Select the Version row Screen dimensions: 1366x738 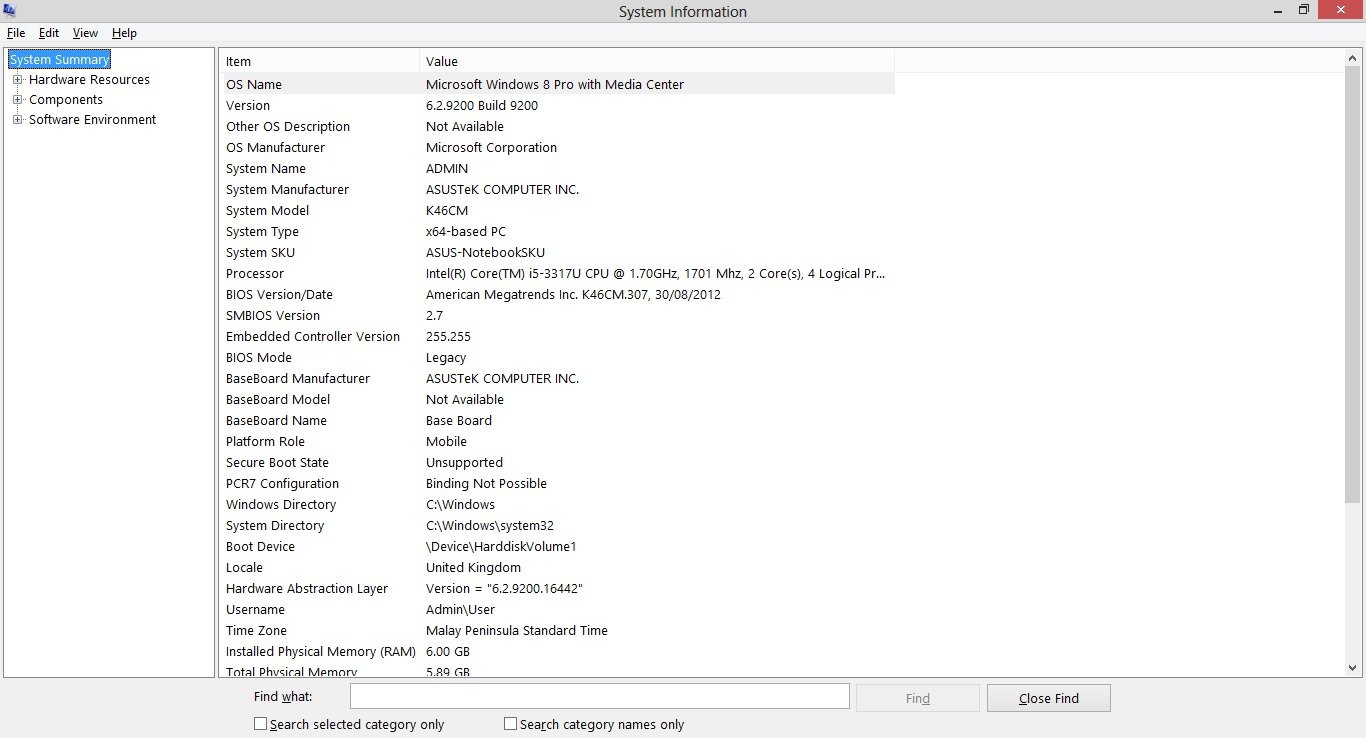tap(557, 106)
